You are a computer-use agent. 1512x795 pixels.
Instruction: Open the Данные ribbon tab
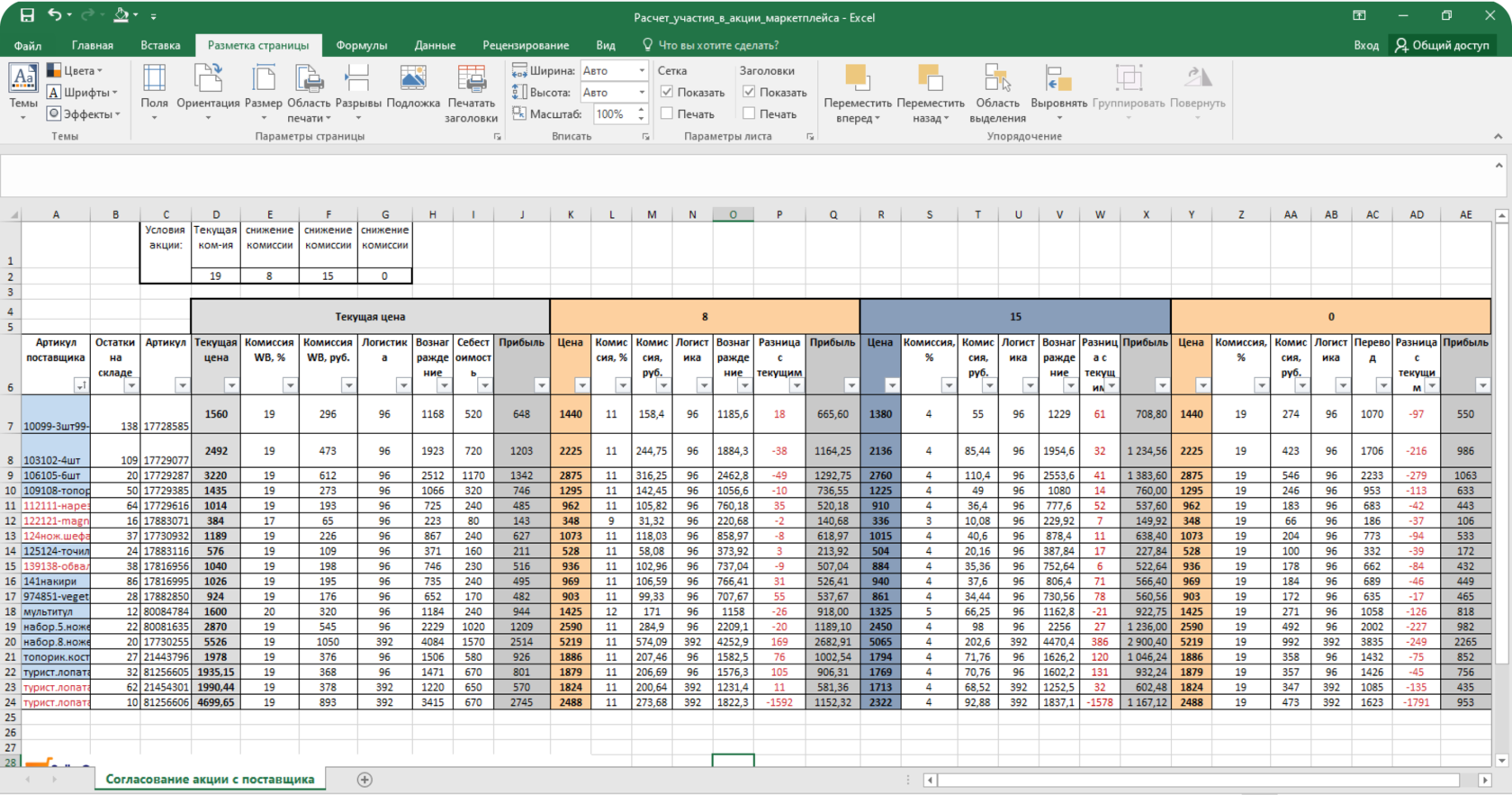click(435, 45)
